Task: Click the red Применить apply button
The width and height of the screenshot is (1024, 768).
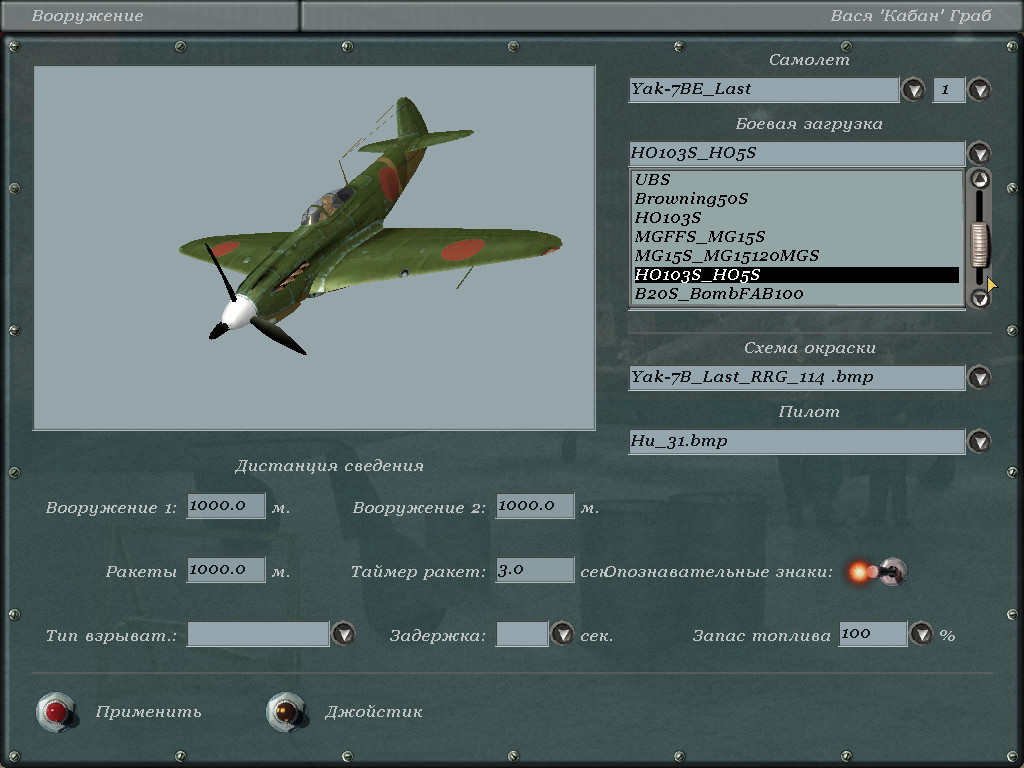Action: click(x=56, y=712)
